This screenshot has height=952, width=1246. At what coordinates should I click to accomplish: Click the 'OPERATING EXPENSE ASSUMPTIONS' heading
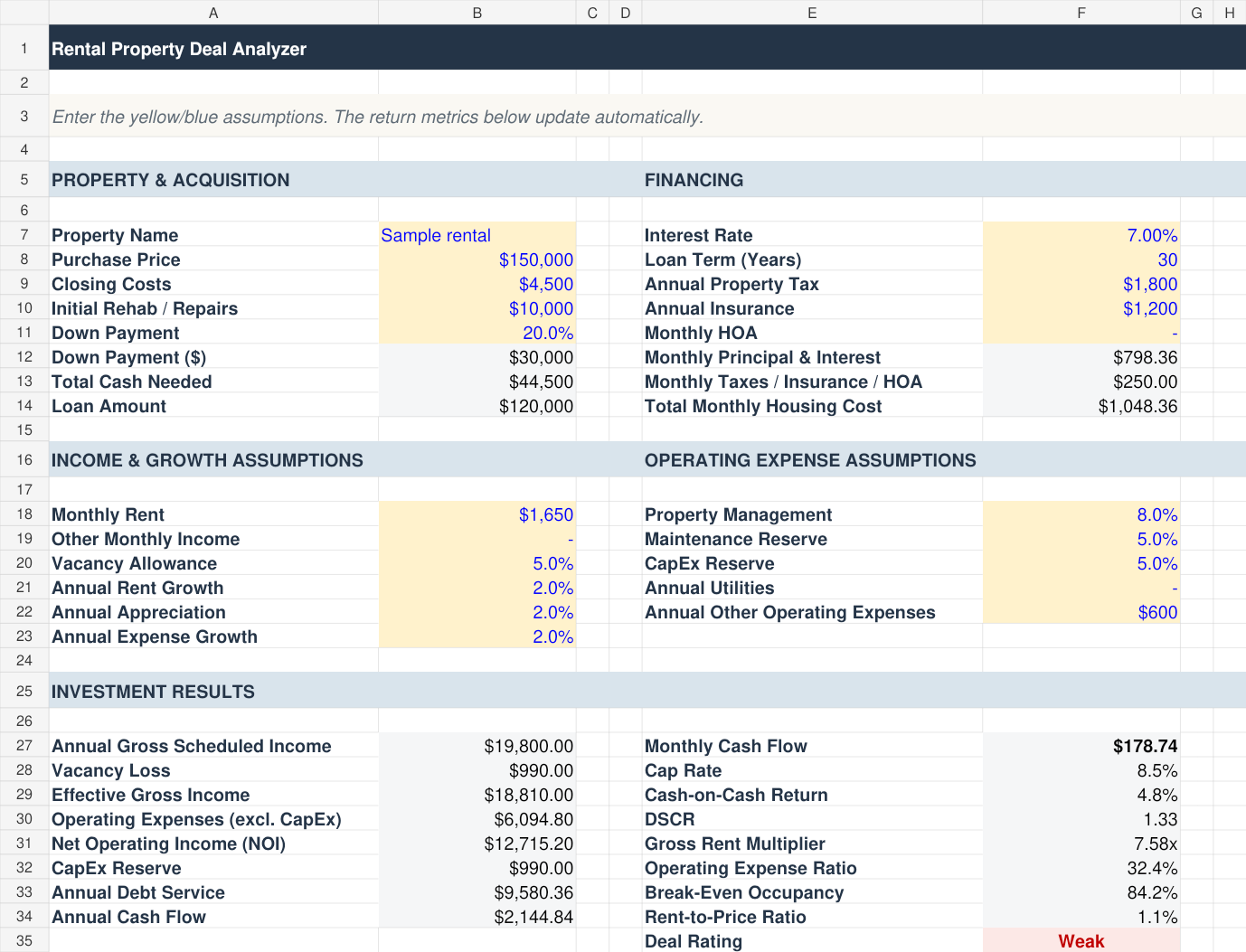[x=810, y=460]
